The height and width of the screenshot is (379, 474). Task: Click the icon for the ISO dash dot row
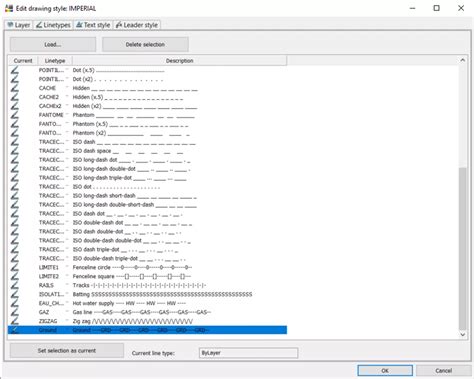[x=14, y=214]
